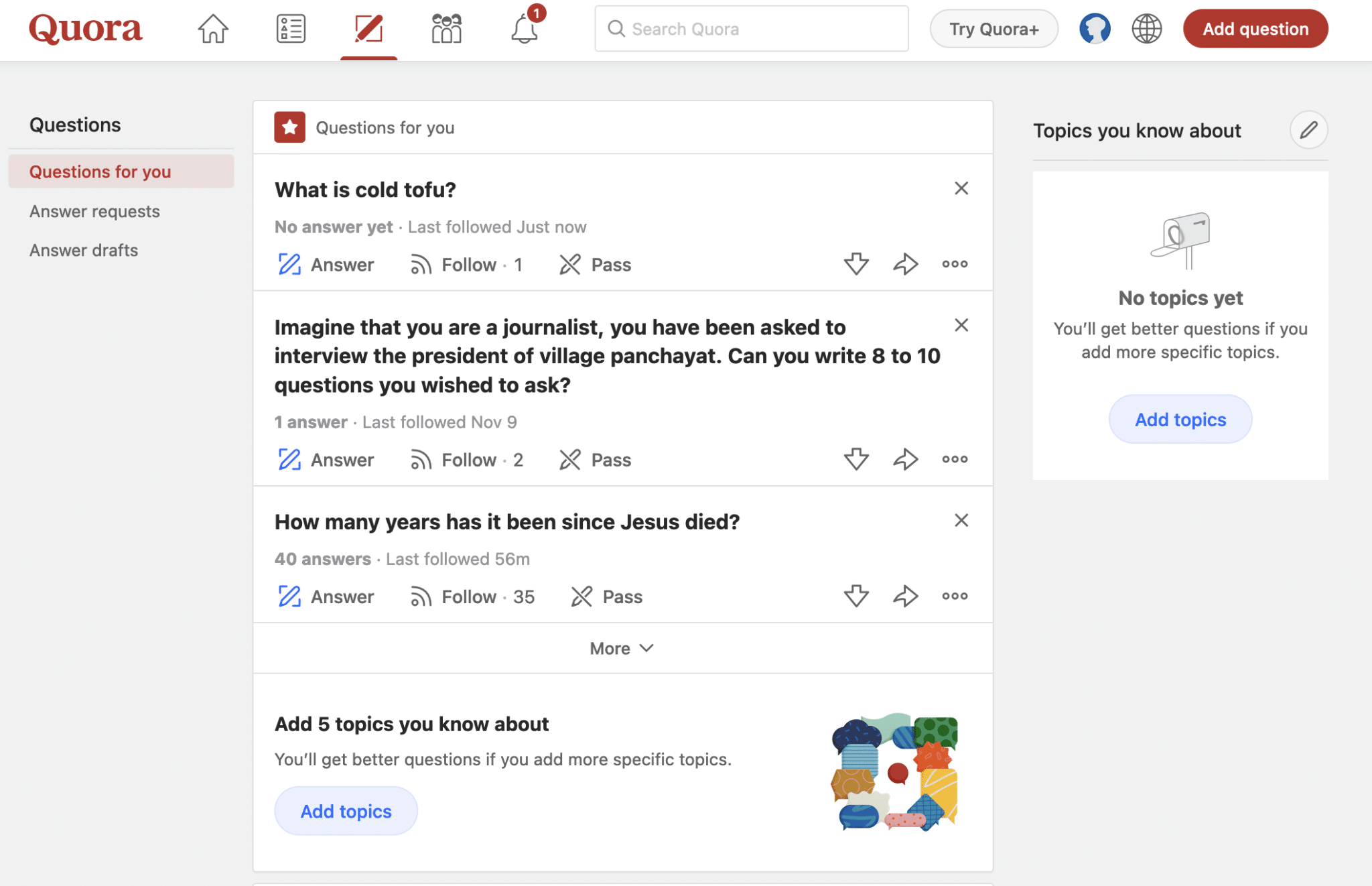The width and height of the screenshot is (1372, 886).
Task: Edit topics you know about pencil
Action: click(x=1308, y=129)
